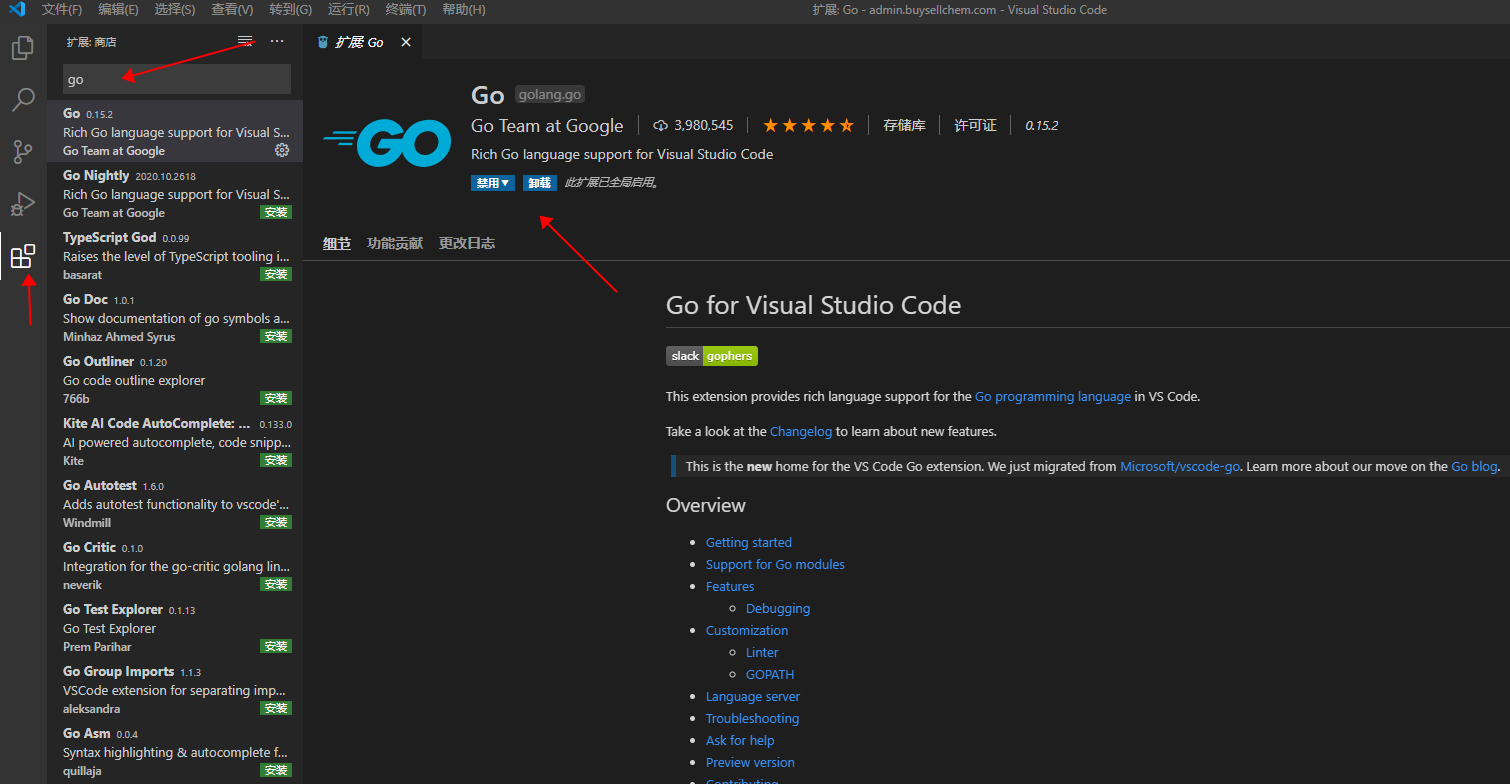The image size is (1510, 784).
Task: Open the Run and Debug view
Action: 22,204
